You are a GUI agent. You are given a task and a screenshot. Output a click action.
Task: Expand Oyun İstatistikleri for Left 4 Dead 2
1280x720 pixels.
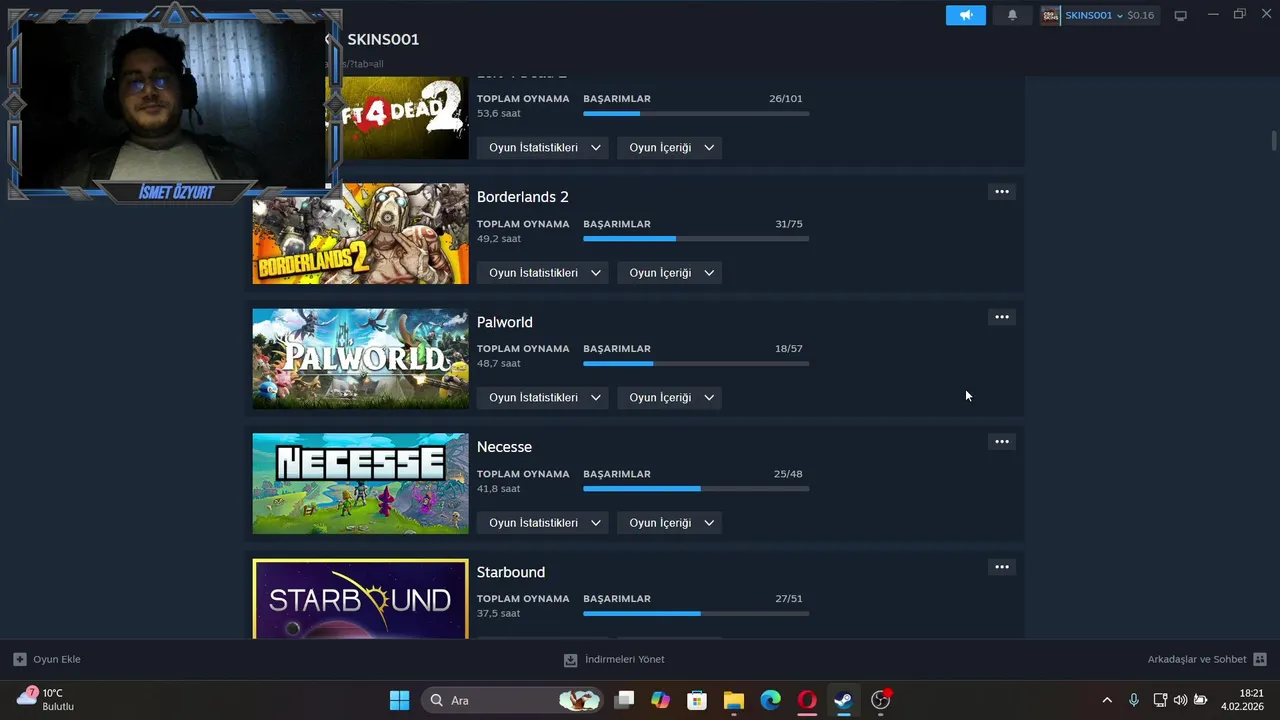pos(543,147)
